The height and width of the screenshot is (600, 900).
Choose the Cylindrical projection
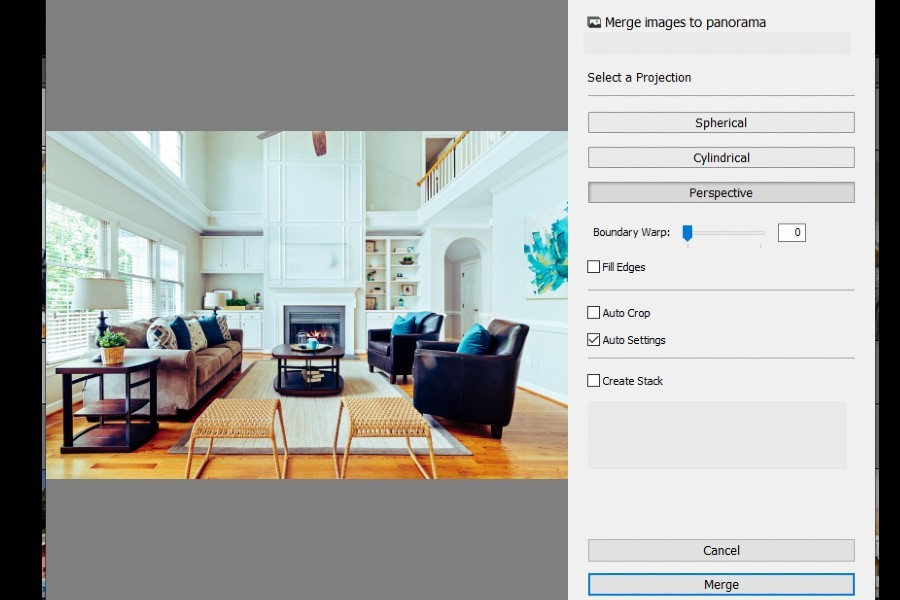tap(721, 158)
